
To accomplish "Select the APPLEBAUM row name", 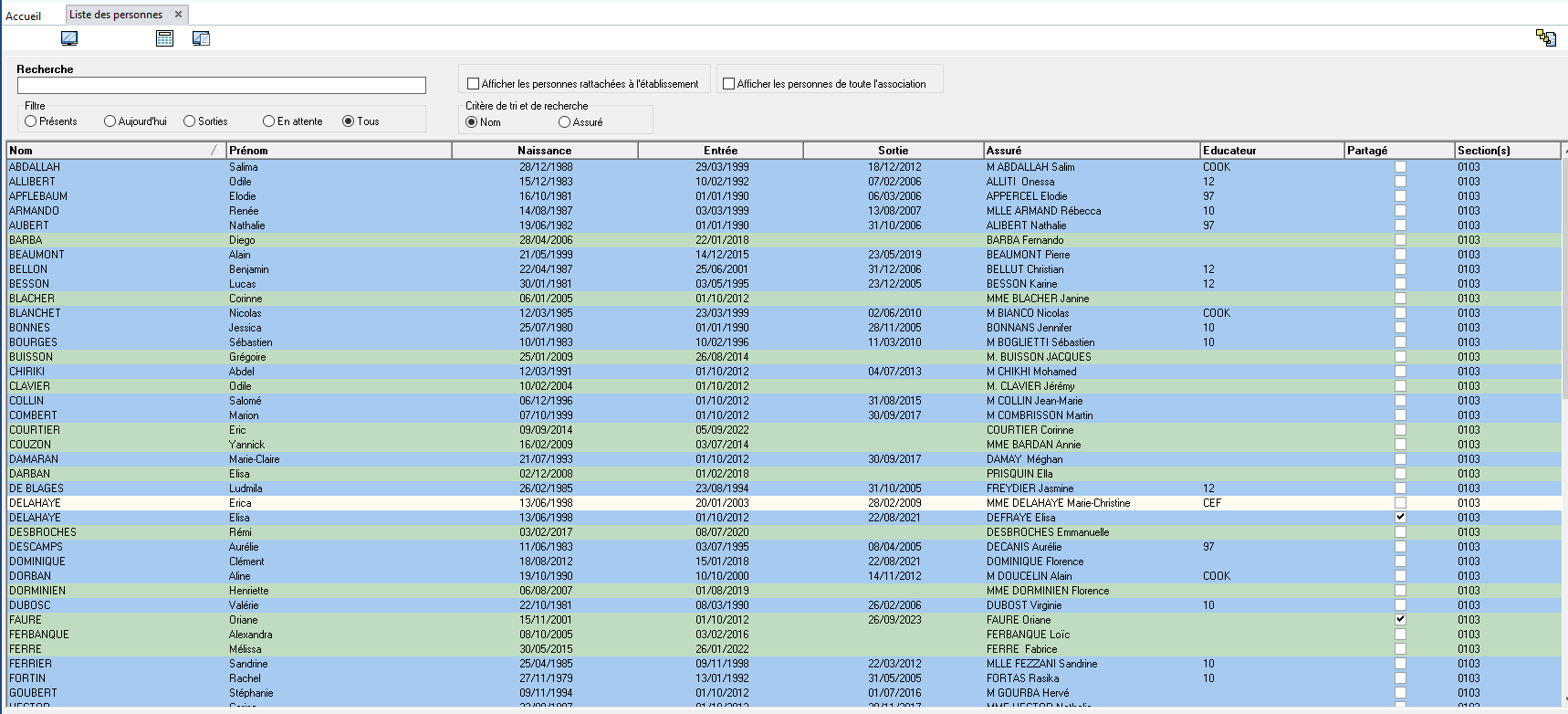I will tap(38, 196).
